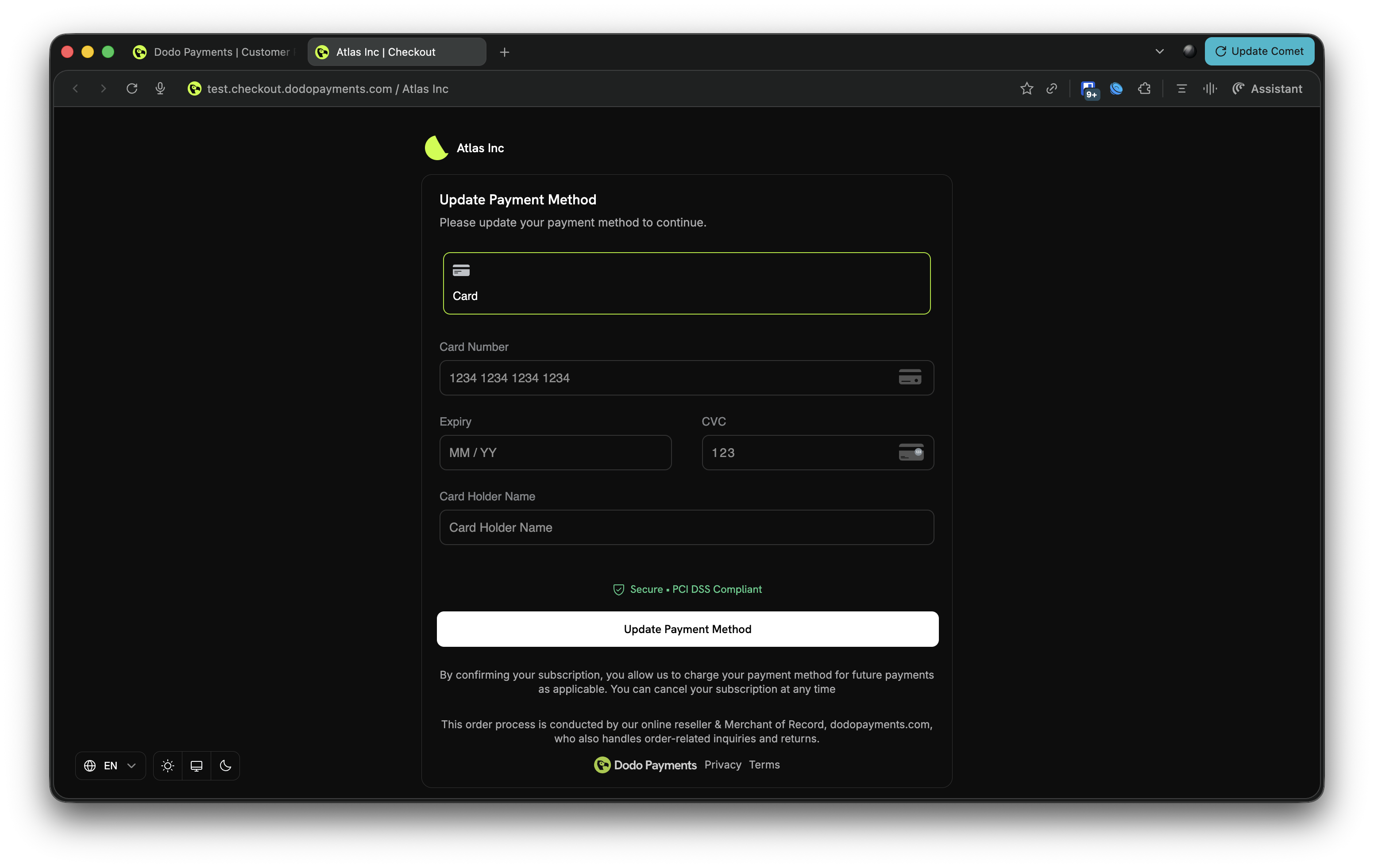Click the audio waveform icon in toolbar
The height and width of the screenshot is (868, 1374).
(x=1210, y=88)
